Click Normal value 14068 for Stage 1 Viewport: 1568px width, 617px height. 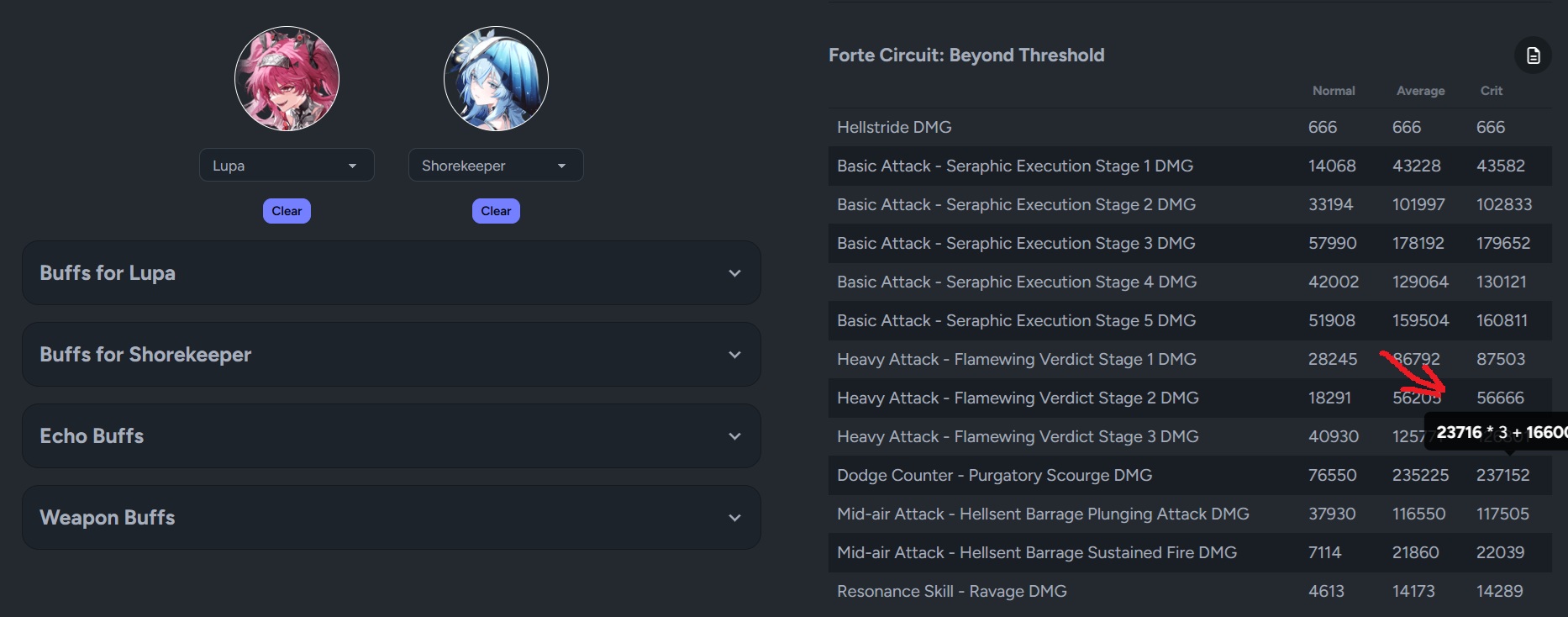(1332, 166)
